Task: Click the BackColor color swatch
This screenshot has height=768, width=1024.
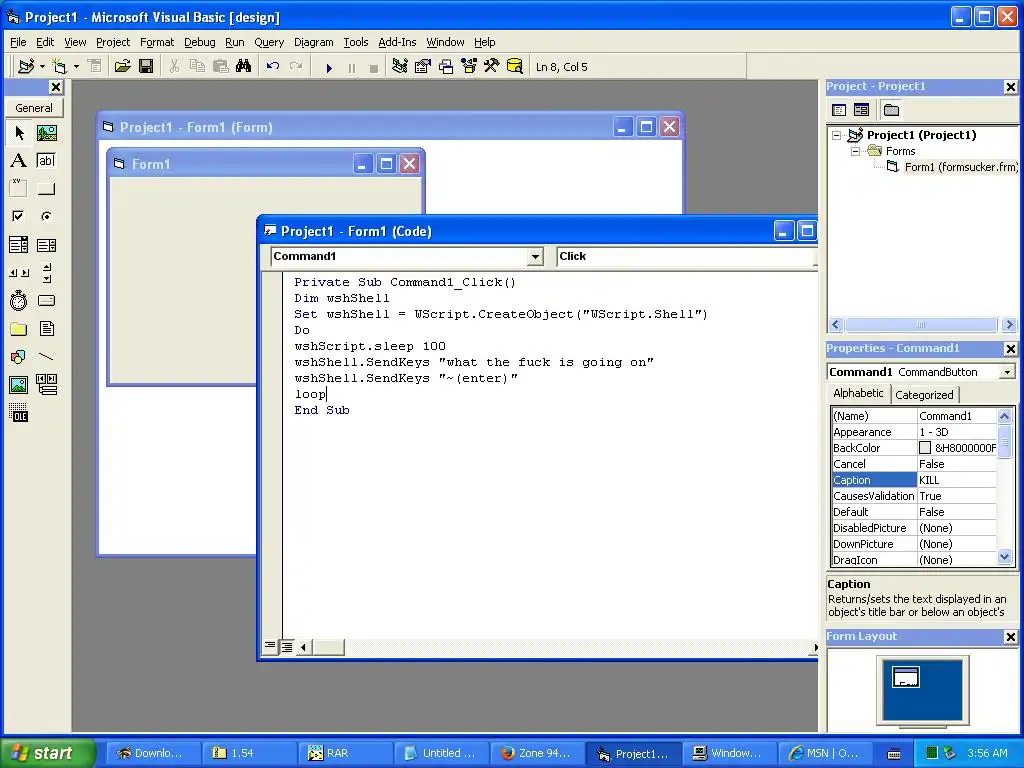Action: pos(925,448)
